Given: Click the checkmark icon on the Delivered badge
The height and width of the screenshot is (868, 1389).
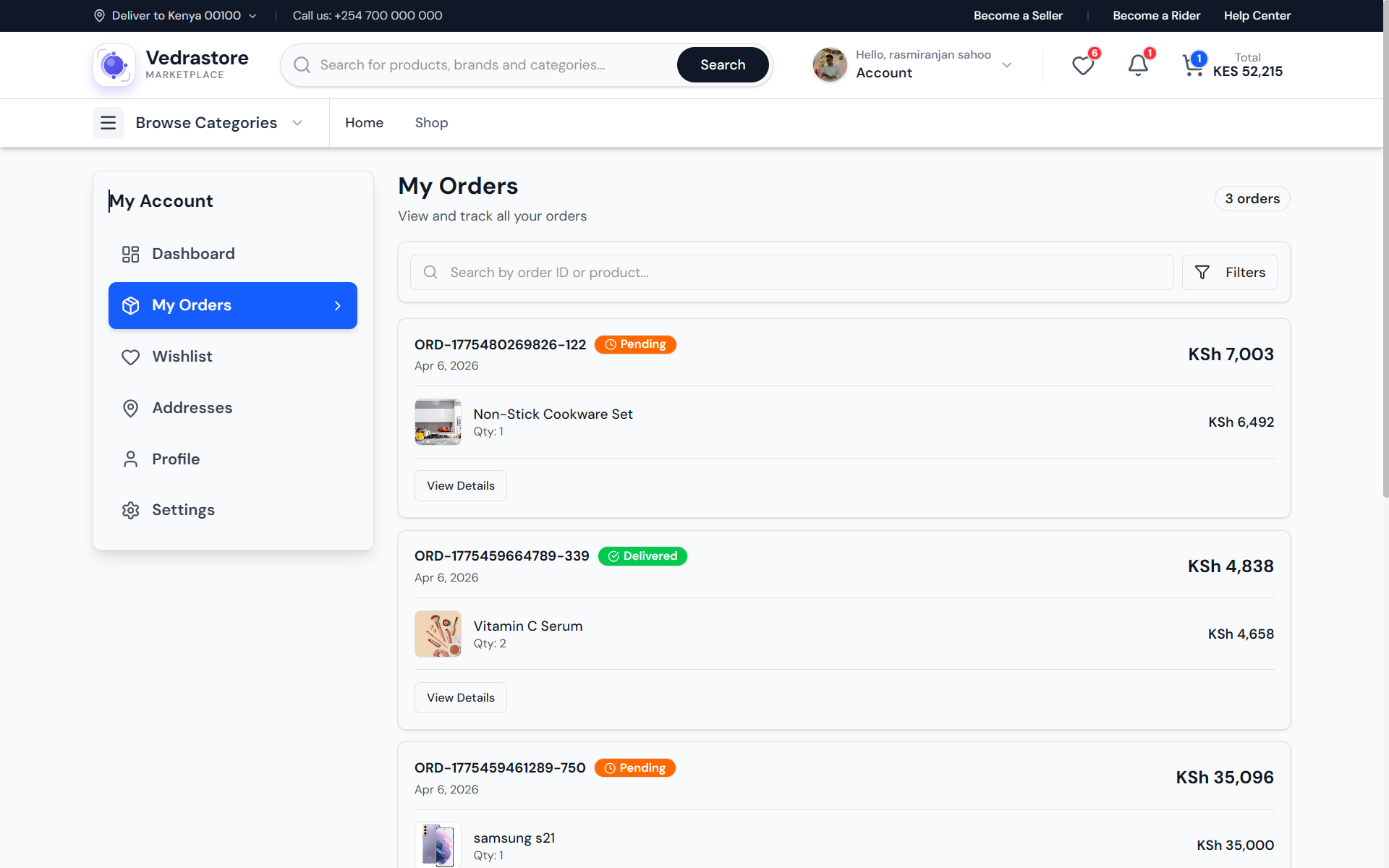Looking at the screenshot, I should point(613,556).
